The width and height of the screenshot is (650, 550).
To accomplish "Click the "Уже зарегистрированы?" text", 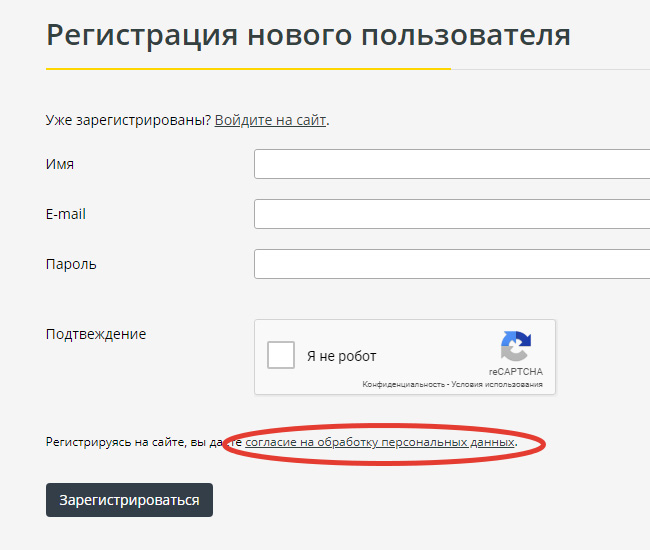I will click(x=128, y=120).
